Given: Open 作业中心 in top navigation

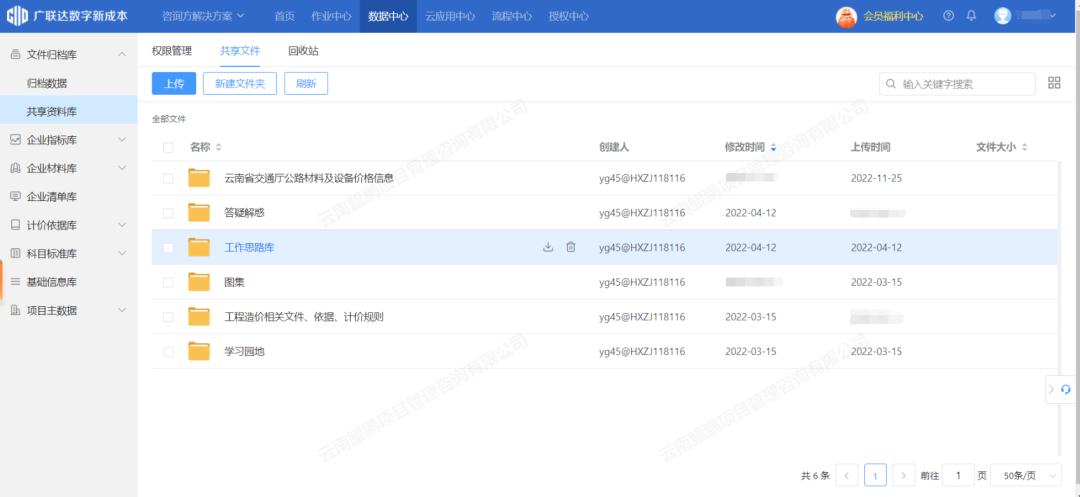Looking at the screenshot, I should (x=331, y=16).
